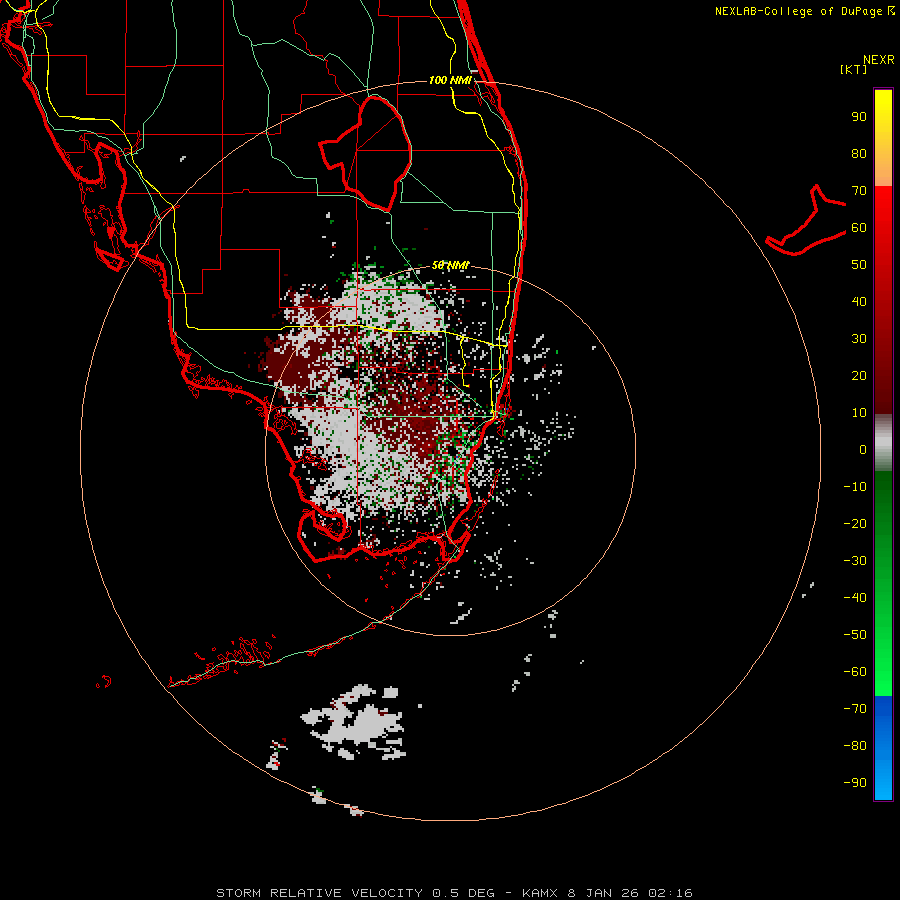Click the 0 value on velocity scale

click(863, 449)
